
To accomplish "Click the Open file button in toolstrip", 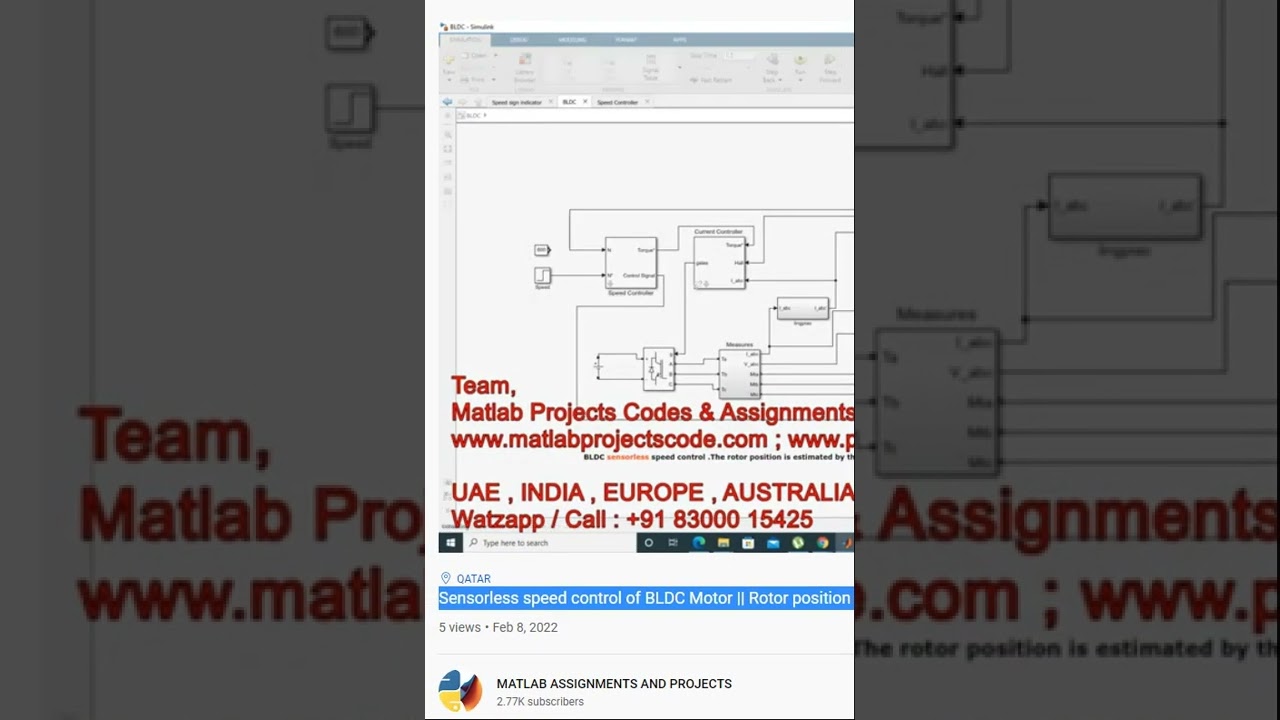I will [x=476, y=56].
